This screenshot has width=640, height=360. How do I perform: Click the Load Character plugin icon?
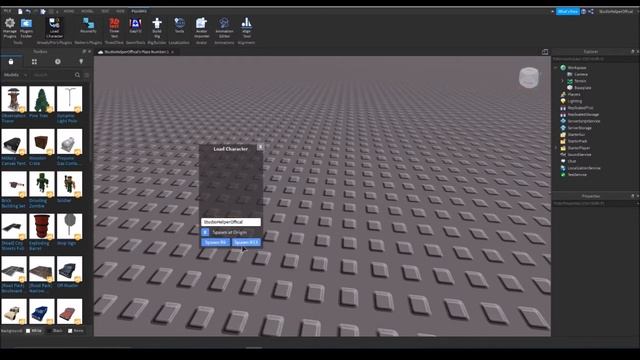54,28
